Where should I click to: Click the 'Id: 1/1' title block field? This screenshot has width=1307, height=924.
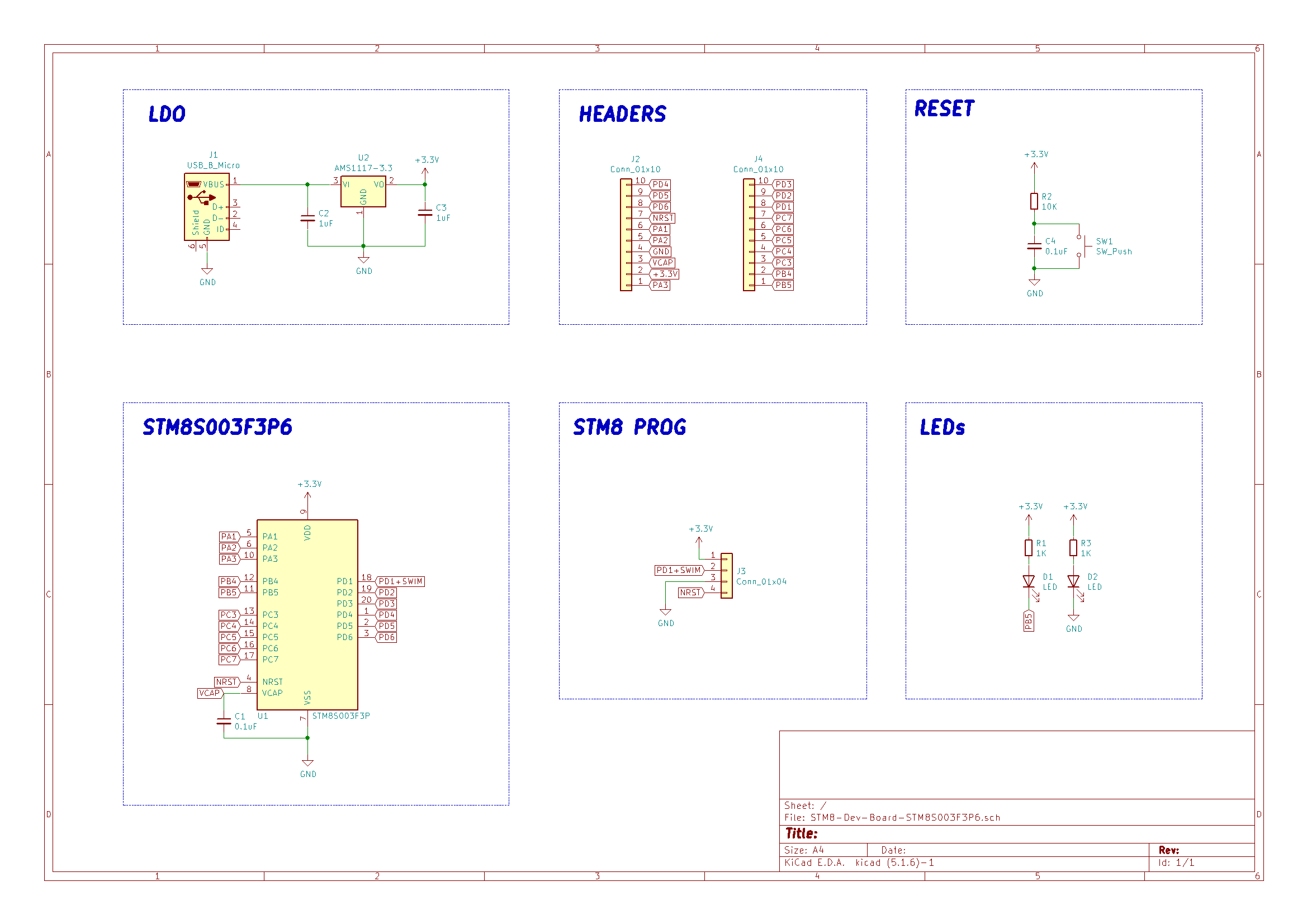click(x=1176, y=863)
